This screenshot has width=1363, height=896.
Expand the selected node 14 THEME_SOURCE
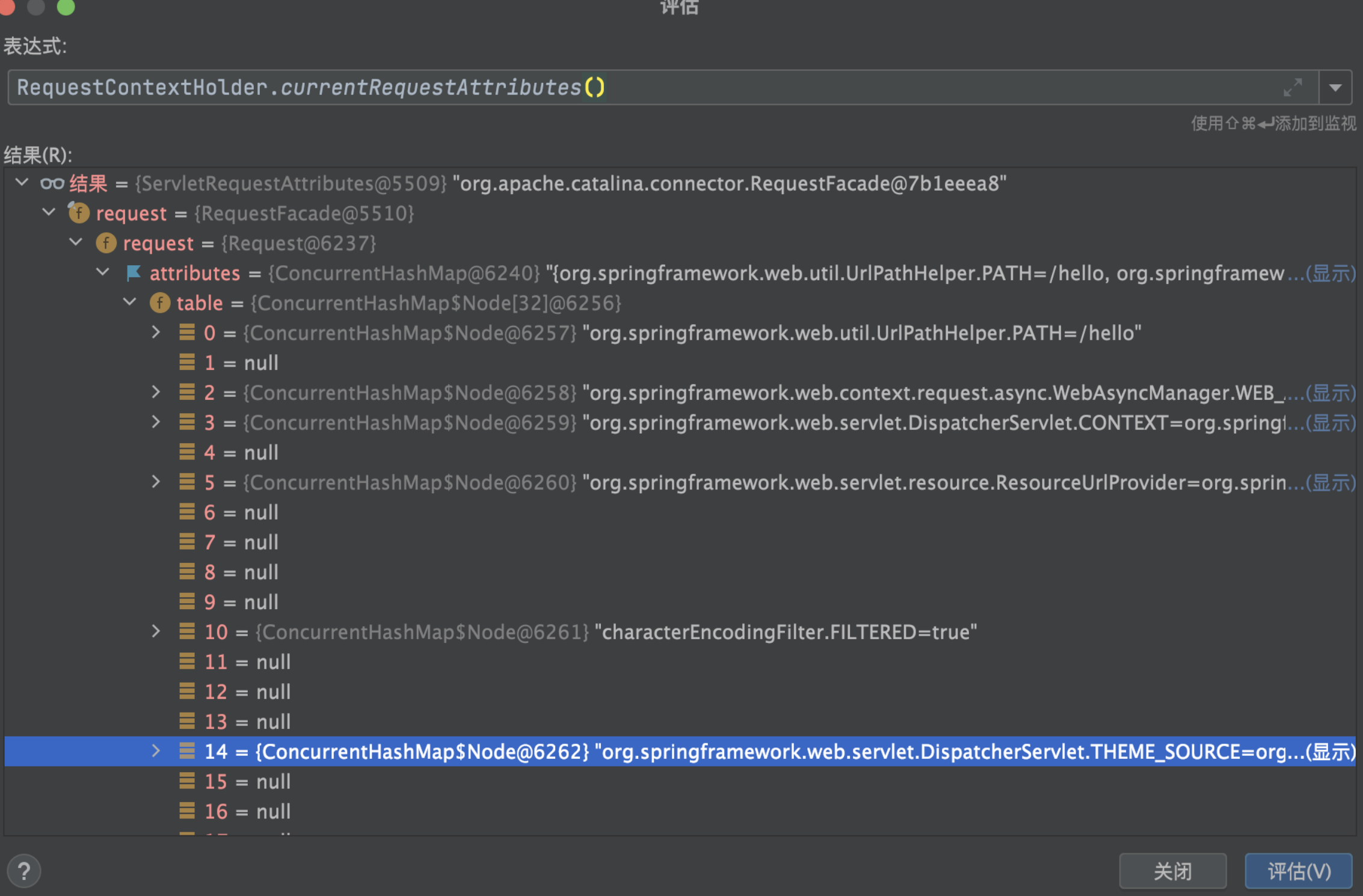(156, 750)
